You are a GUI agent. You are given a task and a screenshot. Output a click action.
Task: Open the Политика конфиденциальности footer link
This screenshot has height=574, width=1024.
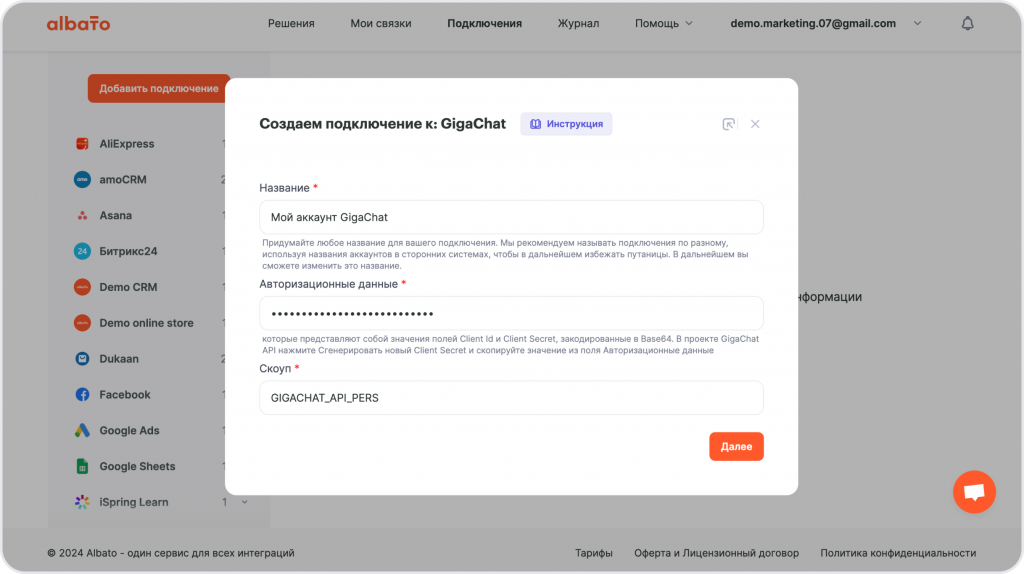tap(898, 553)
